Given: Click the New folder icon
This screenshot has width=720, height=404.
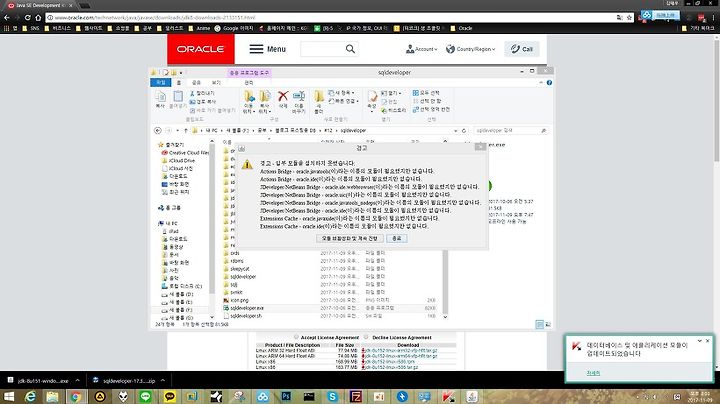Looking at the screenshot, I should tap(319, 101).
